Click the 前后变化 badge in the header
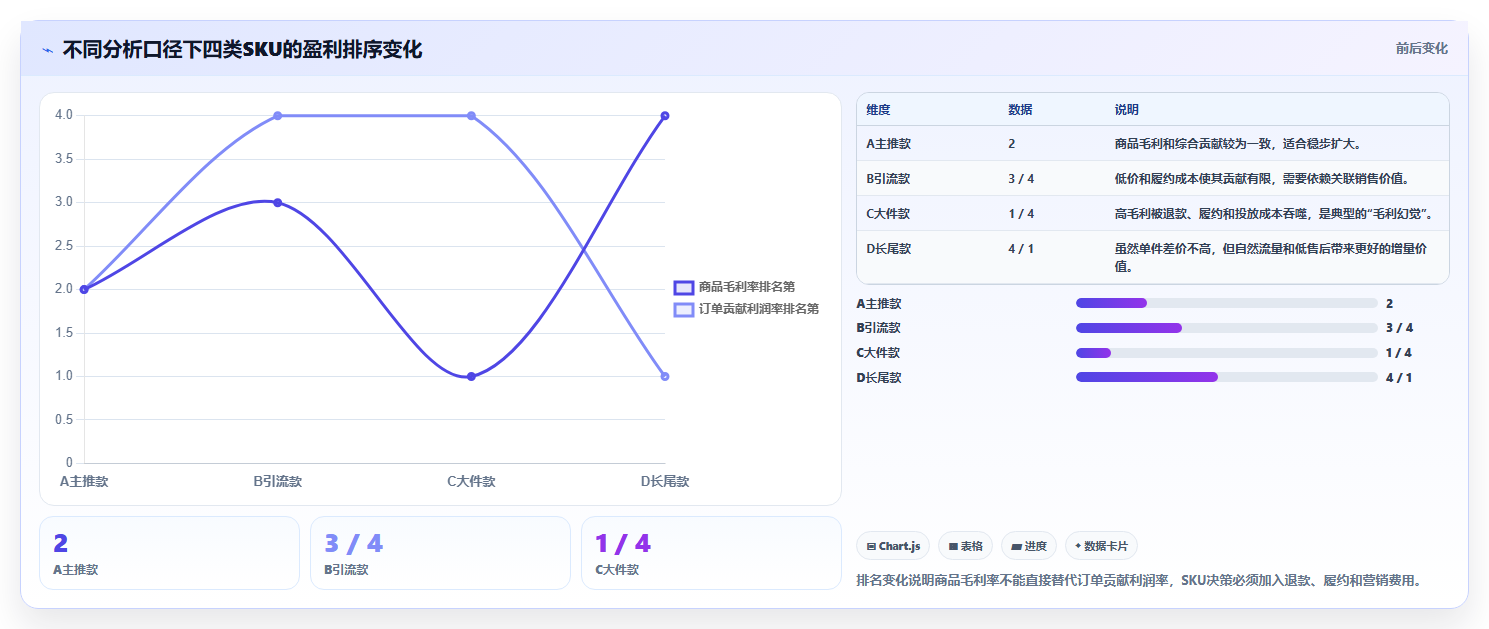This screenshot has width=1489, height=629. pyautogui.click(x=1421, y=49)
